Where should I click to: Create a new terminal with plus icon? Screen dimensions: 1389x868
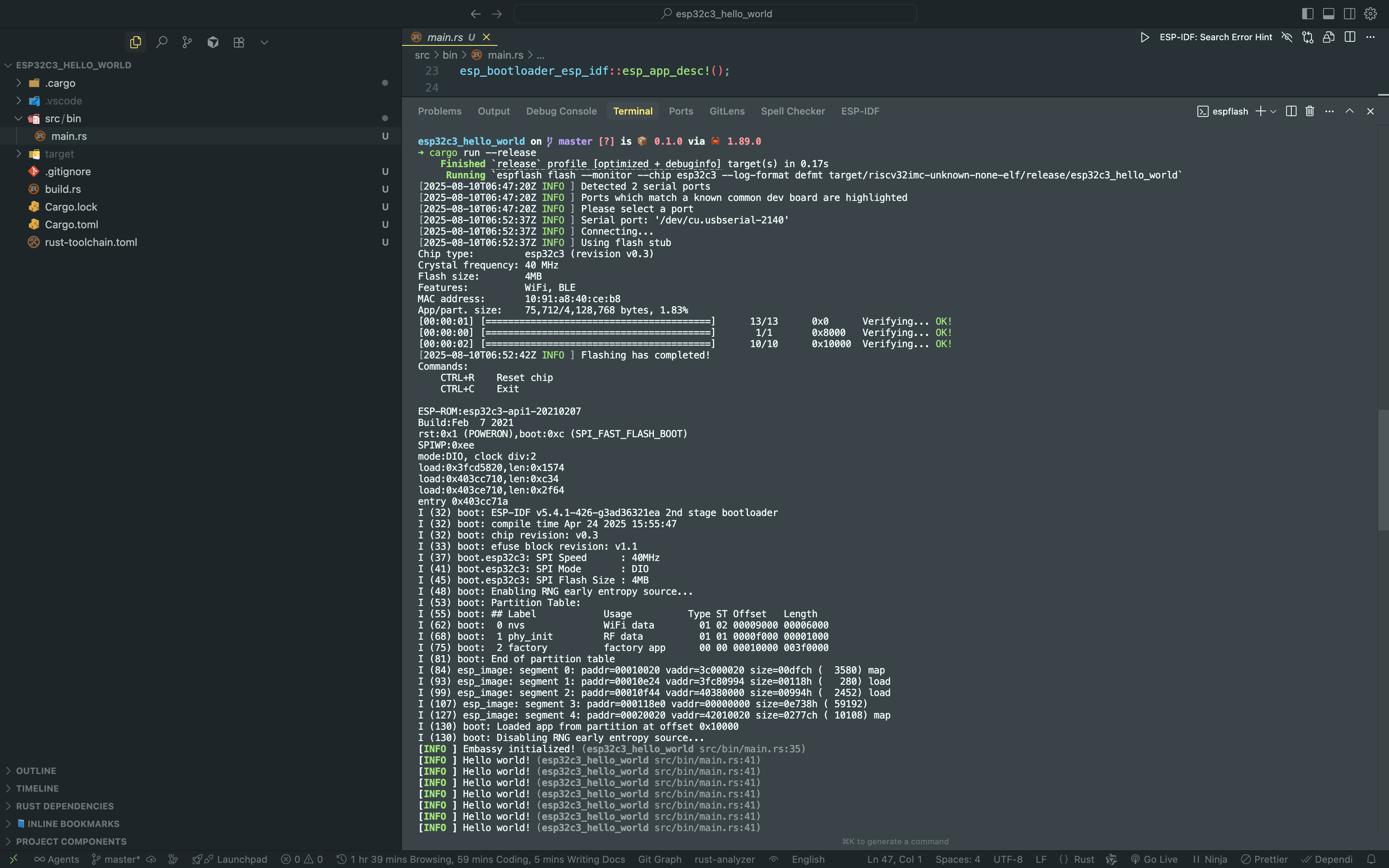[x=1260, y=111]
